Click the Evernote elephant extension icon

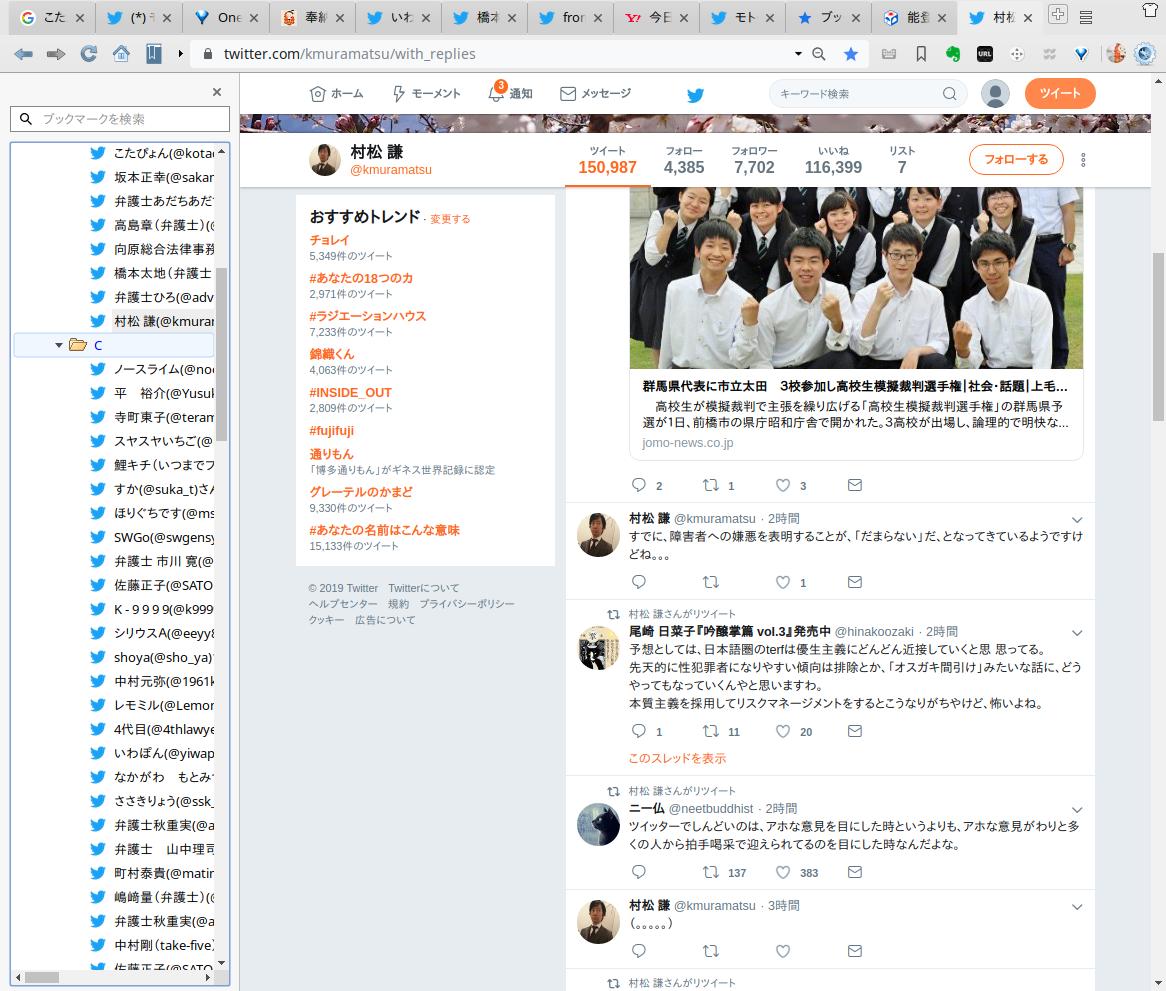tap(953, 54)
